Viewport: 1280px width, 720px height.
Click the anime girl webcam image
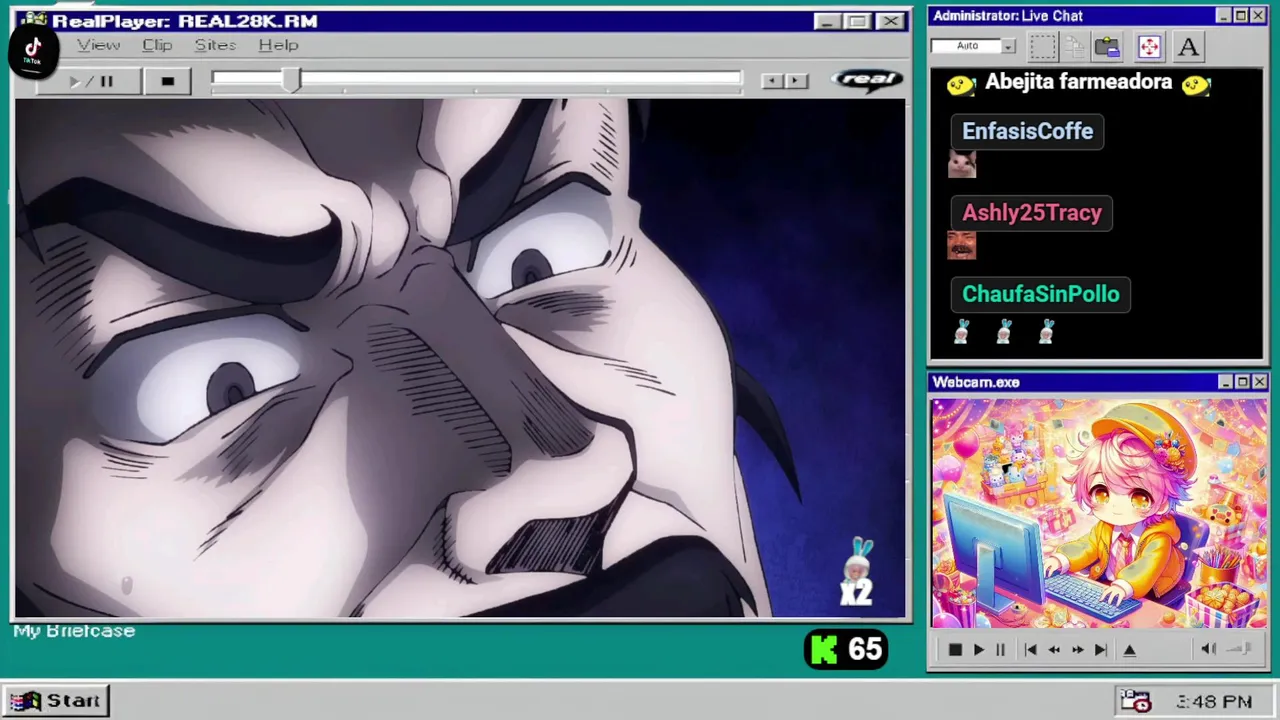1099,514
